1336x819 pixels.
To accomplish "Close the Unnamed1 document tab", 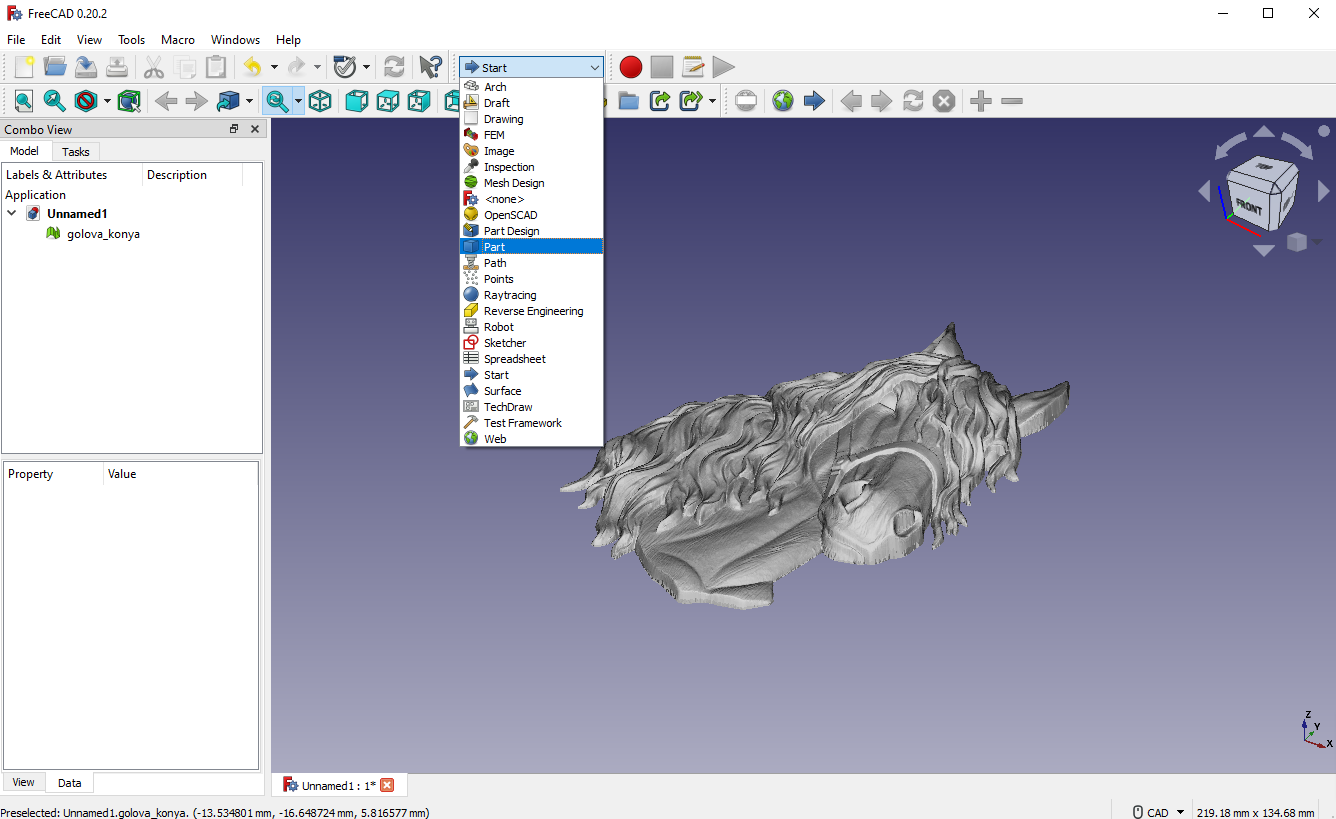I will pos(388,786).
